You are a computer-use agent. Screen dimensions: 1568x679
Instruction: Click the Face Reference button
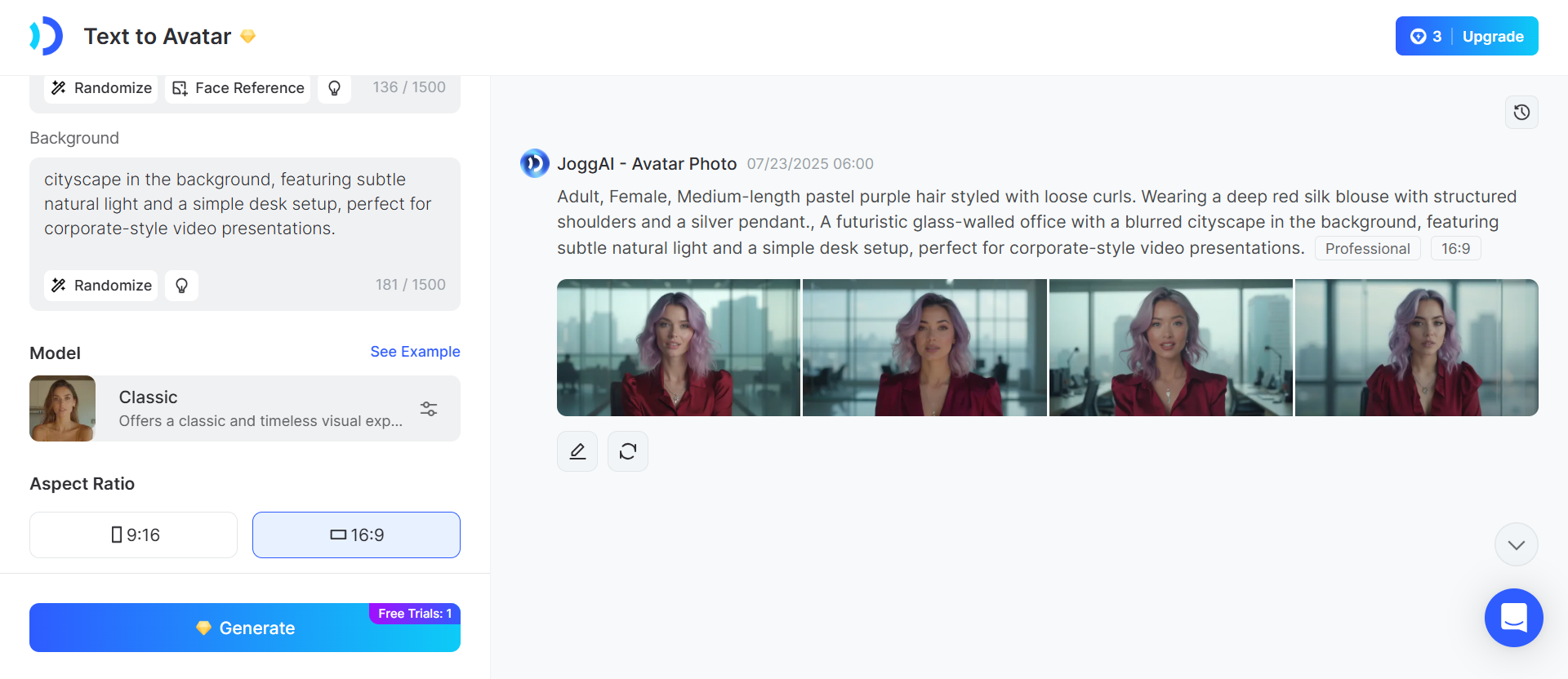point(238,88)
